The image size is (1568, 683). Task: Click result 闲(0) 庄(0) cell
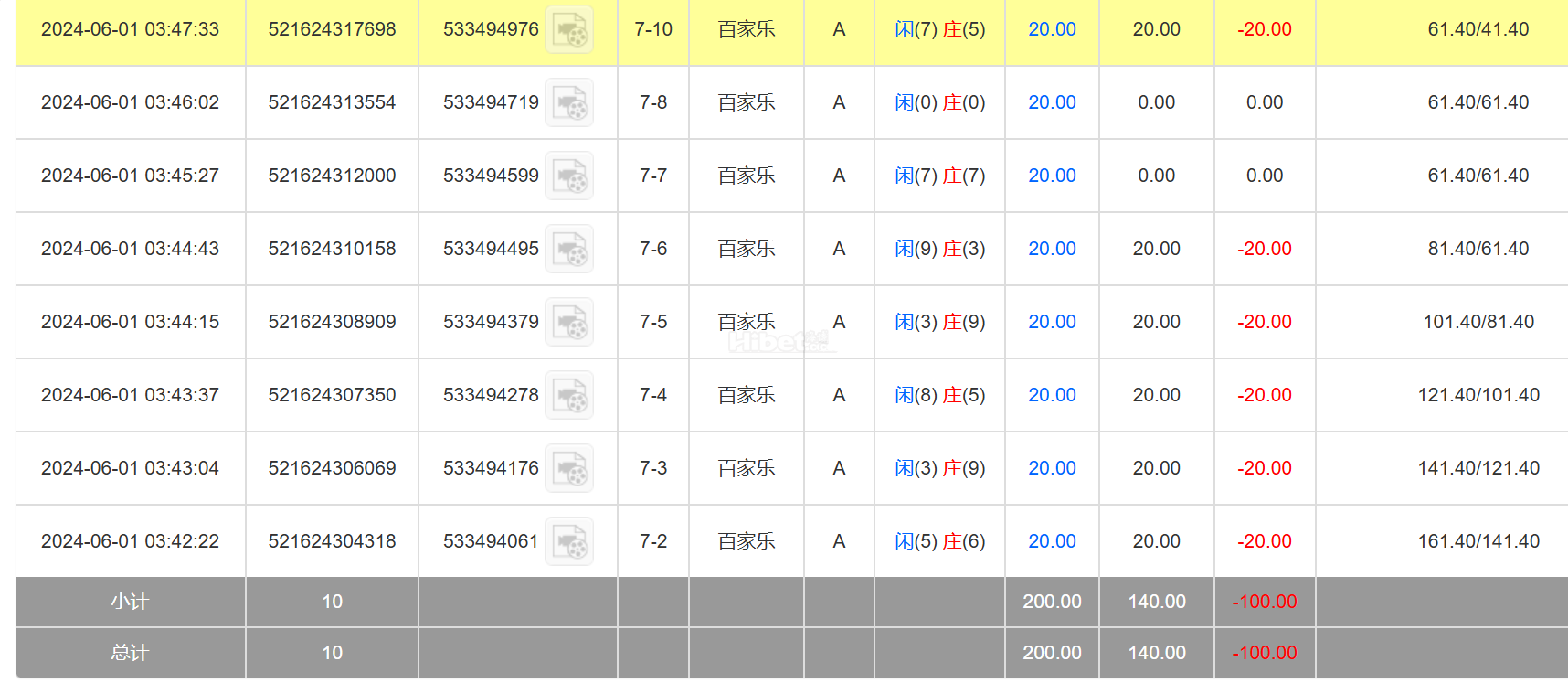pos(939,102)
